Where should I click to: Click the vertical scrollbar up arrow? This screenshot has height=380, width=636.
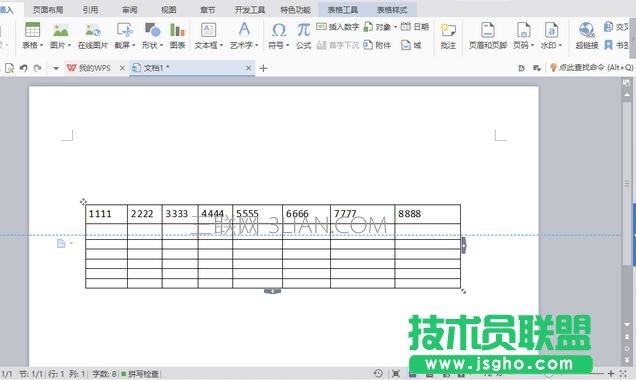click(627, 95)
